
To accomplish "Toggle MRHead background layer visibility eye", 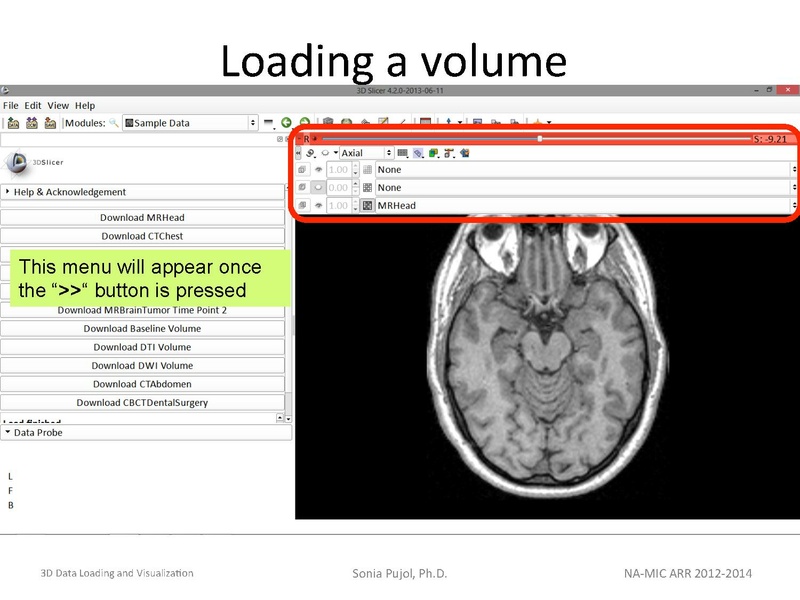I will 318,206.
